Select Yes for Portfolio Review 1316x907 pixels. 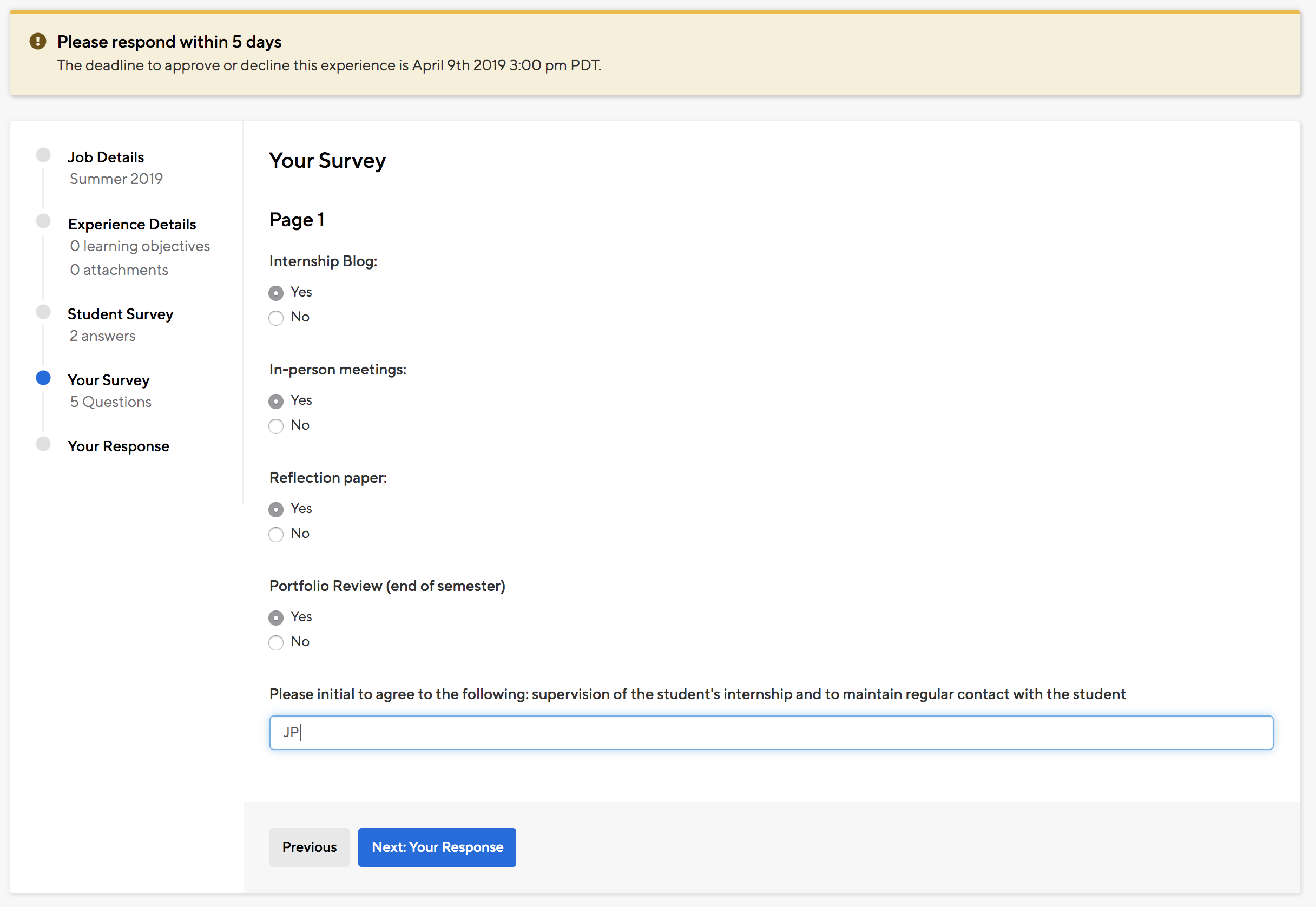275,617
